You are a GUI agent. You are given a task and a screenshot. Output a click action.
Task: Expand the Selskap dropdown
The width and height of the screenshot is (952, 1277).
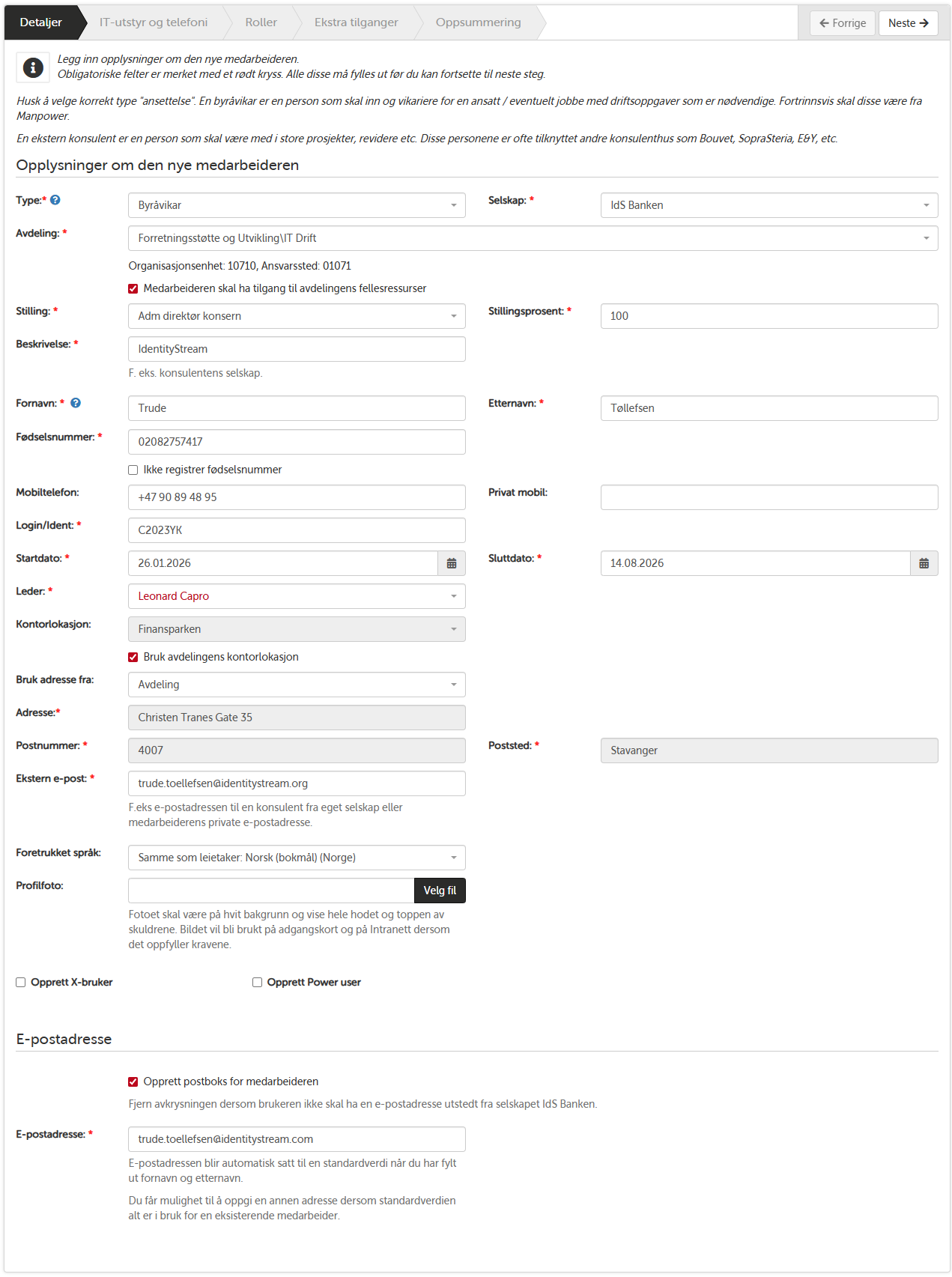click(x=768, y=205)
